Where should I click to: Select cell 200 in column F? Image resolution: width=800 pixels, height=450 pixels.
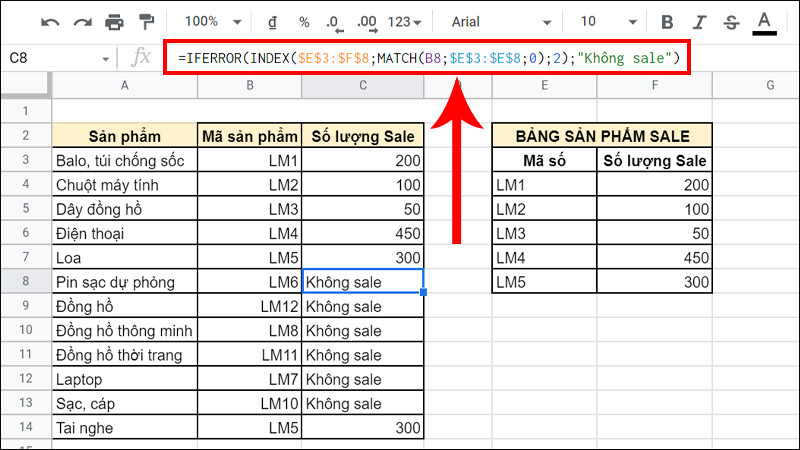(x=655, y=185)
